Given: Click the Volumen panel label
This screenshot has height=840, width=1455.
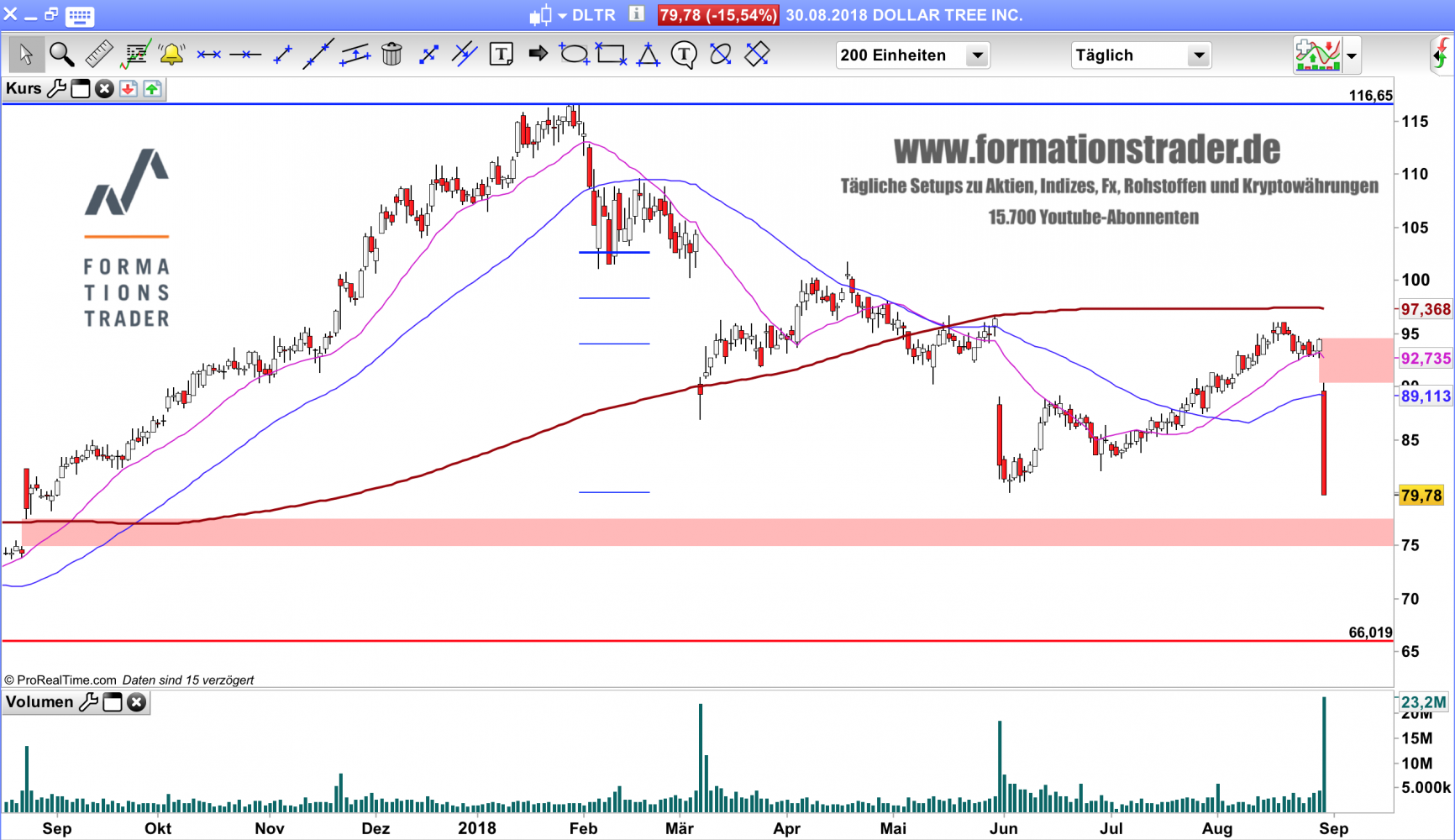Looking at the screenshot, I should [x=39, y=702].
